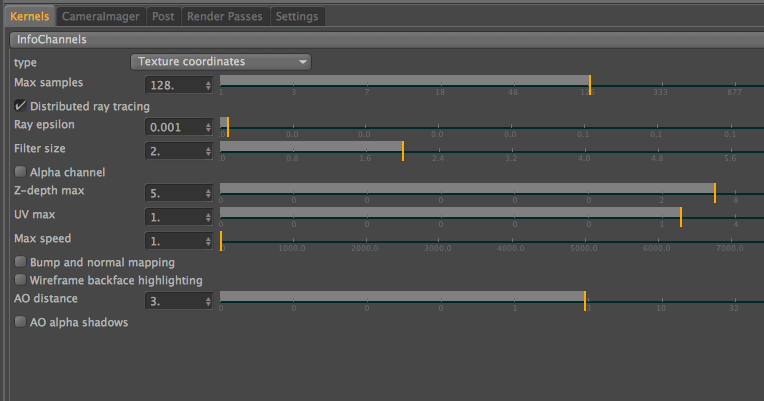Select the Render Passes tab

(x=223, y=16)
